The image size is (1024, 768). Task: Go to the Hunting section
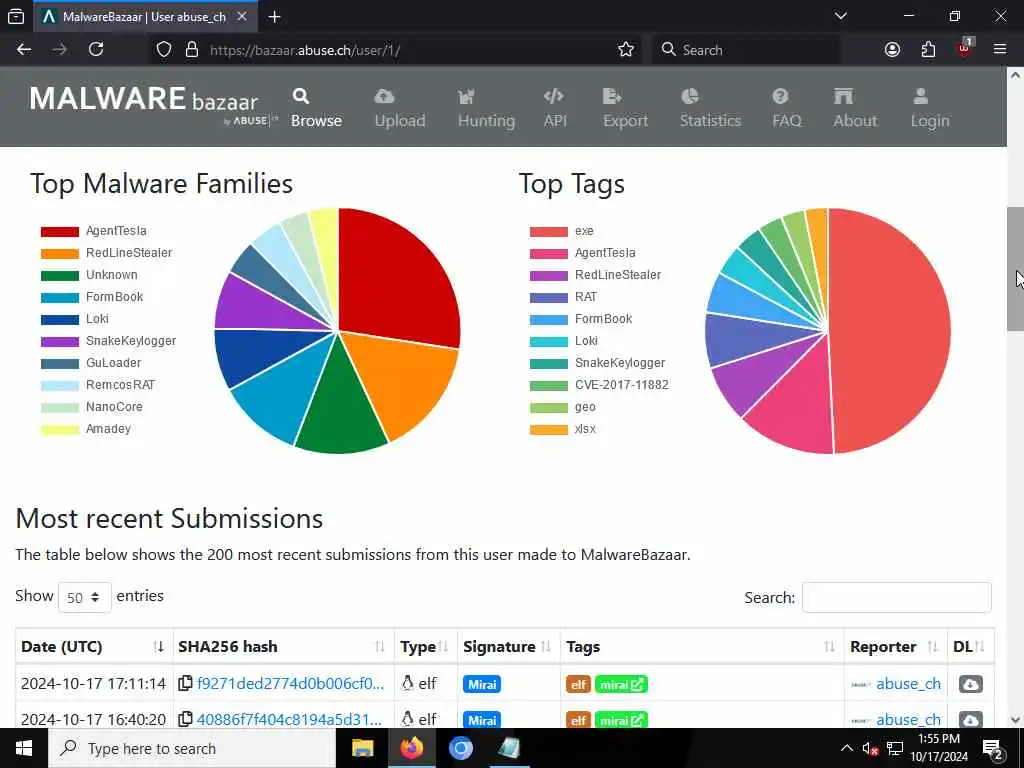[x=486, y=108]
